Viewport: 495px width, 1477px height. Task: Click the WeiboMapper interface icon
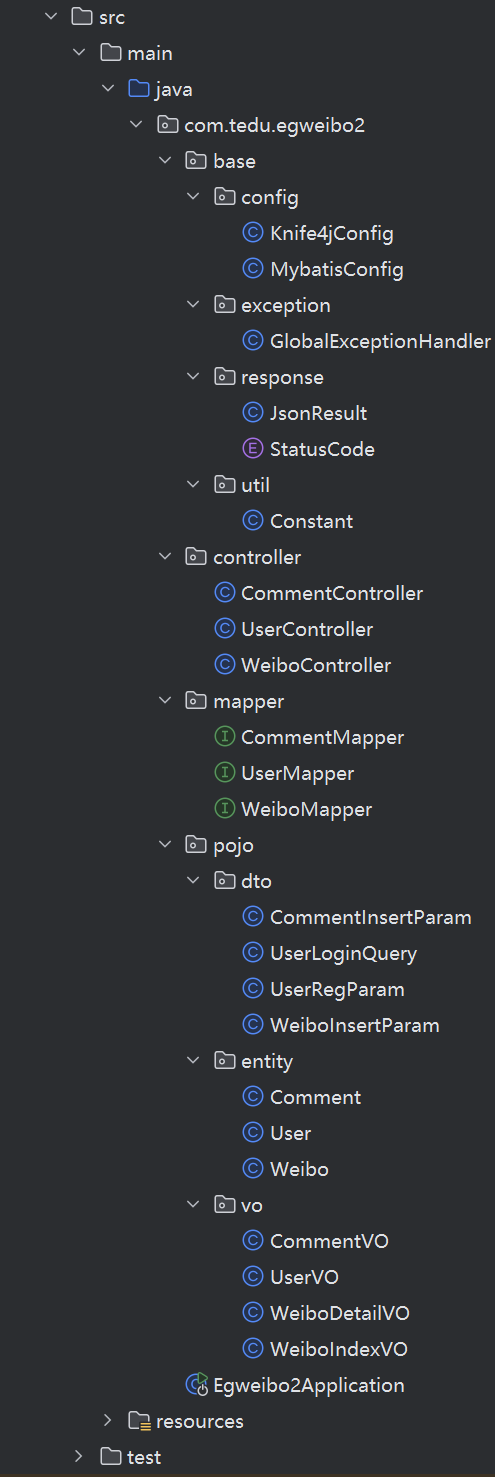tap(225, 809)
